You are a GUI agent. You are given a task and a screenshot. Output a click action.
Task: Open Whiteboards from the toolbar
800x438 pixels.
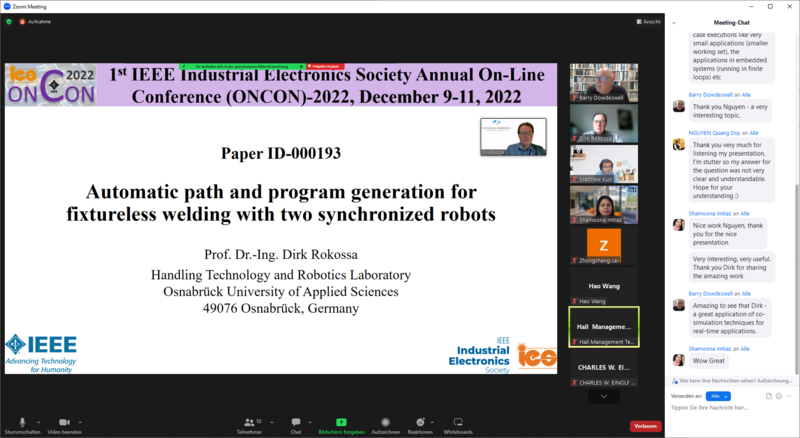(458, 425)
